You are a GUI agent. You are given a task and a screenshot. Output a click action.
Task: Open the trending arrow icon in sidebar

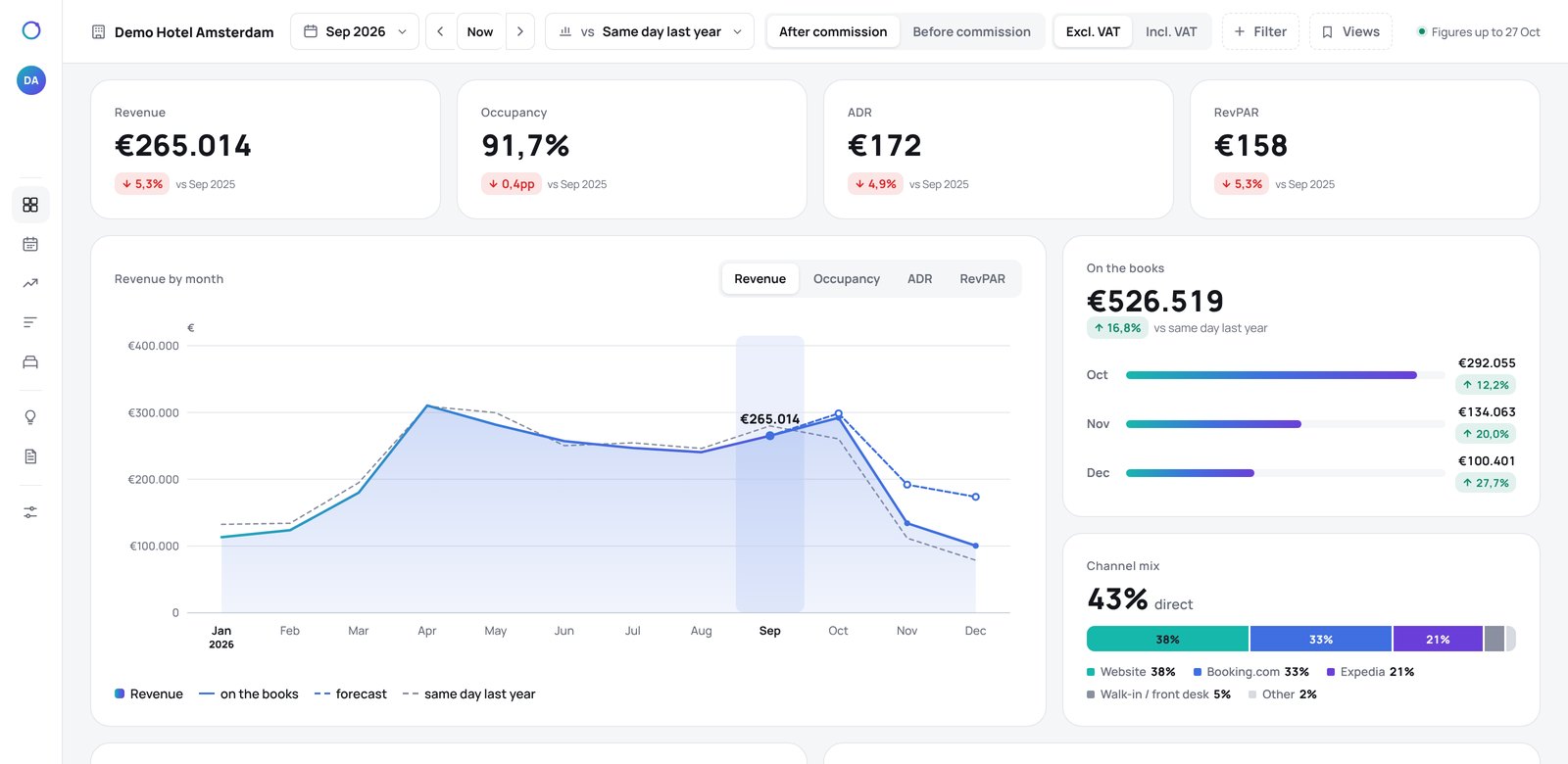click(x=30, y=283)
